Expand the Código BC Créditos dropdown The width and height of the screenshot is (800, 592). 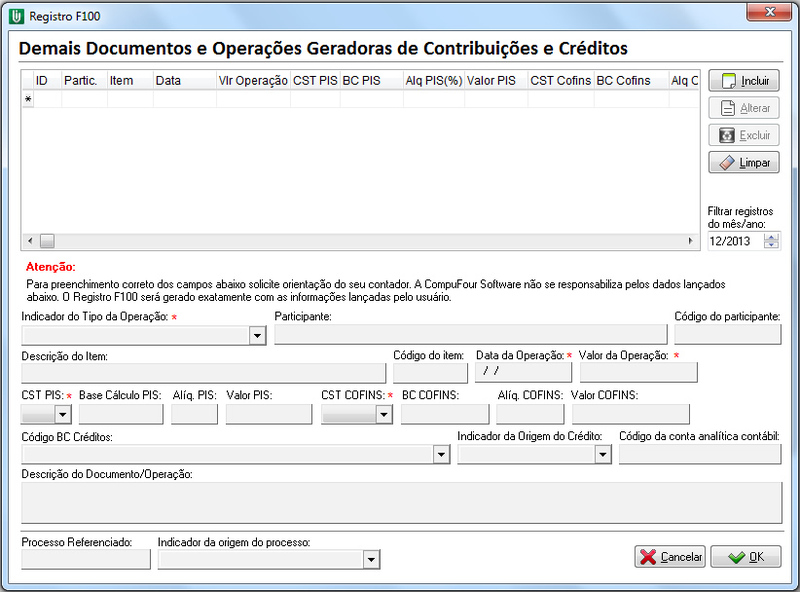point(441,455)
